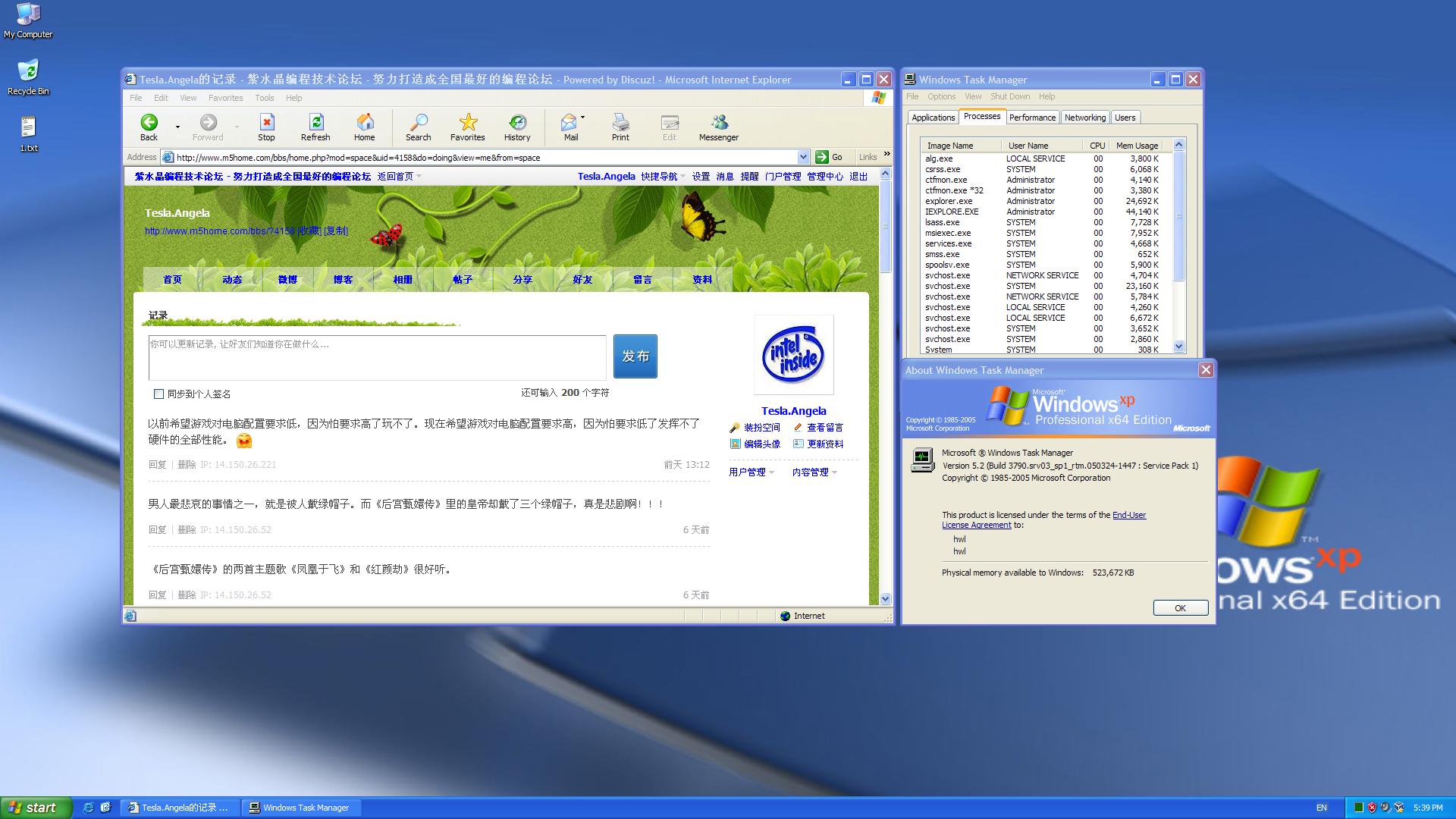Viewport: 1456px width, 819px height.
Task: Click the IE address bar URL field
Action: click(485, 157)
